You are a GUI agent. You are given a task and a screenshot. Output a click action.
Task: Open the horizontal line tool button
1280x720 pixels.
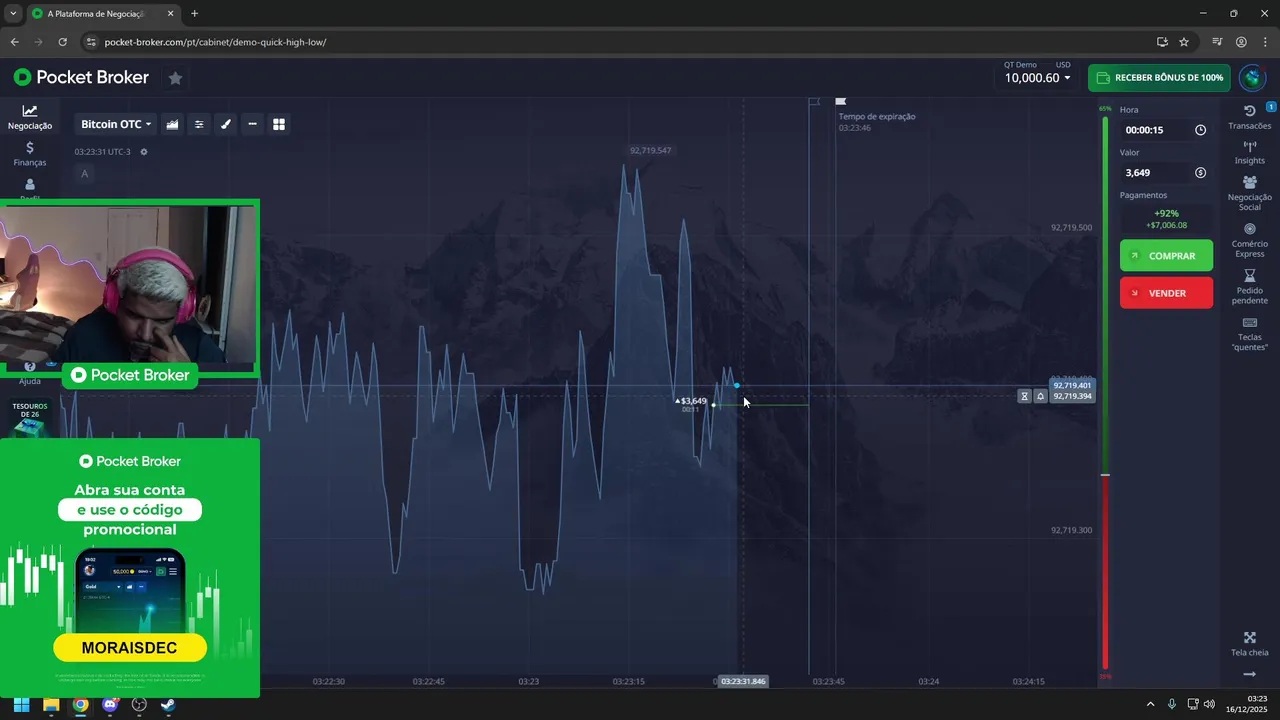pos(252,124)
